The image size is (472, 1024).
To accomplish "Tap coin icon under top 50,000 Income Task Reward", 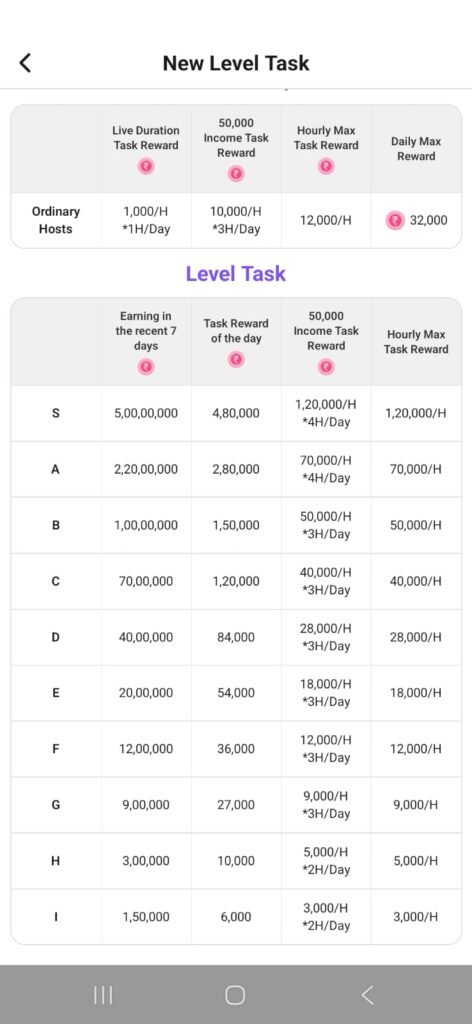I will [236, 174].
